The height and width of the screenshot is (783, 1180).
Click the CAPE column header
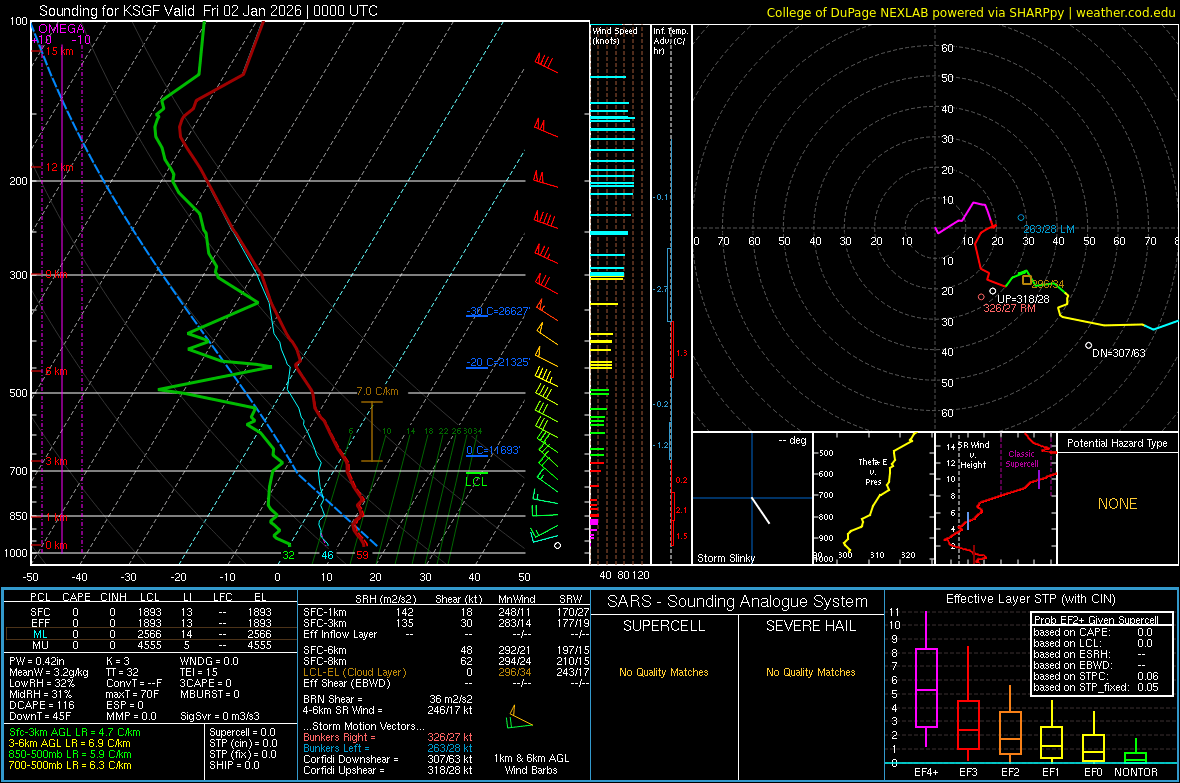coord(76,597)
